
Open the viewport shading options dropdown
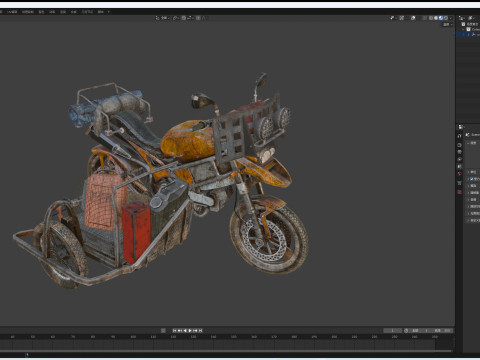(x=451, y=18)
